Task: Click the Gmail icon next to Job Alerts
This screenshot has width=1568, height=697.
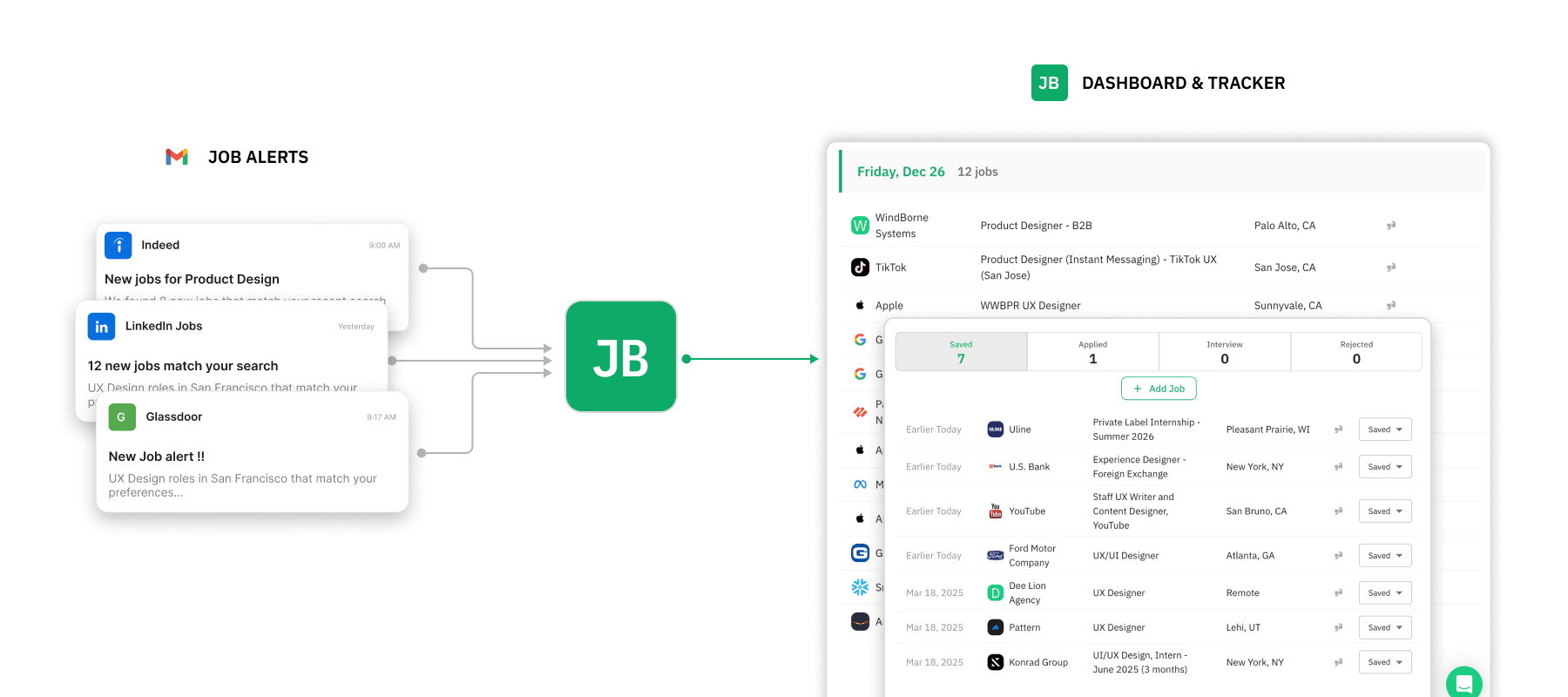Action: click(x=177, y=157)
